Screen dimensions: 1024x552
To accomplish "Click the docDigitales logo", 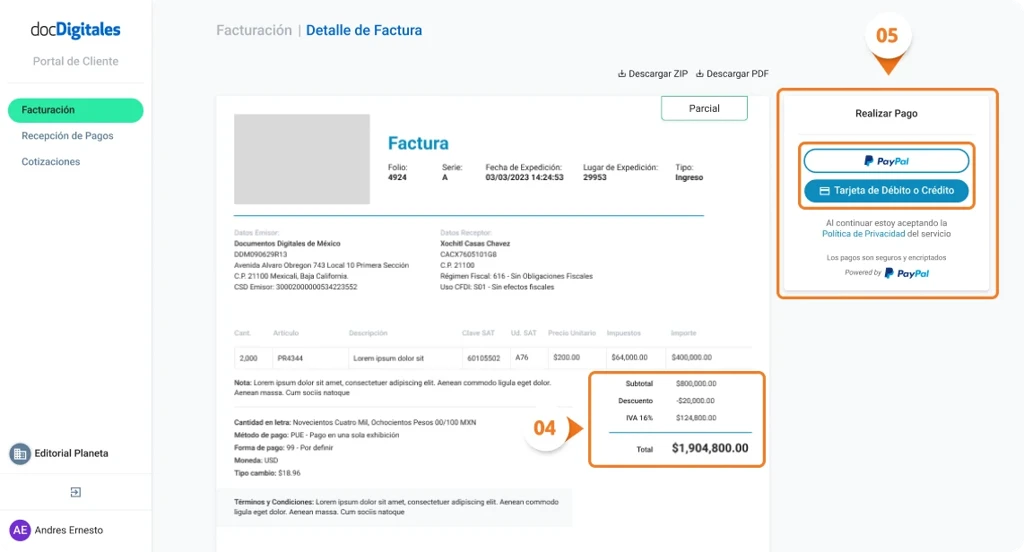I will [x=75, y=29].
